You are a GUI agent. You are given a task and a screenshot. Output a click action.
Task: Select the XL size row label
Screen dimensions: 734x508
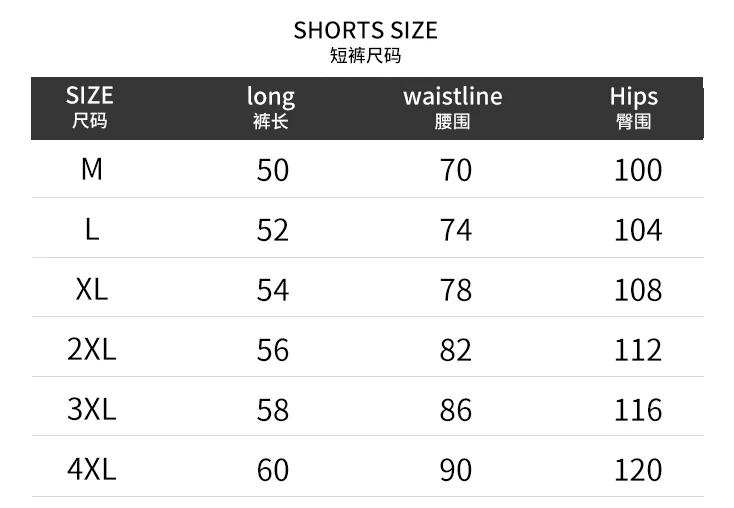[91, 290]
